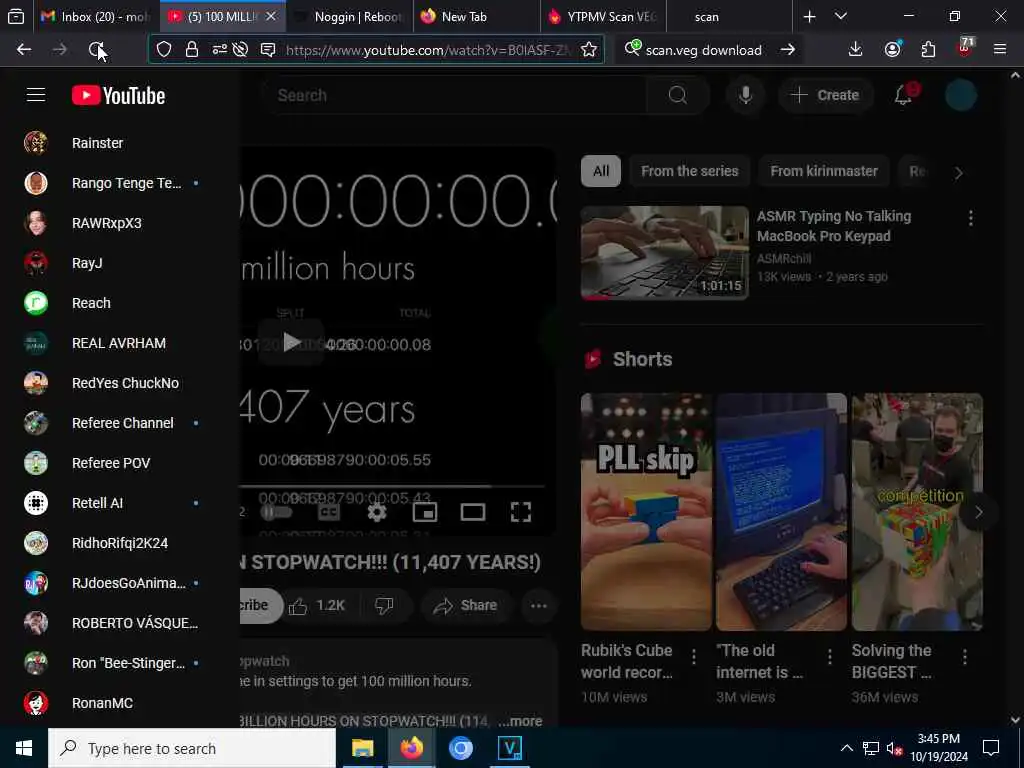Image resolution: width=1024 pixels, height=768 pixels.
Task: Show hidden system tray icons
Action: 846,748
